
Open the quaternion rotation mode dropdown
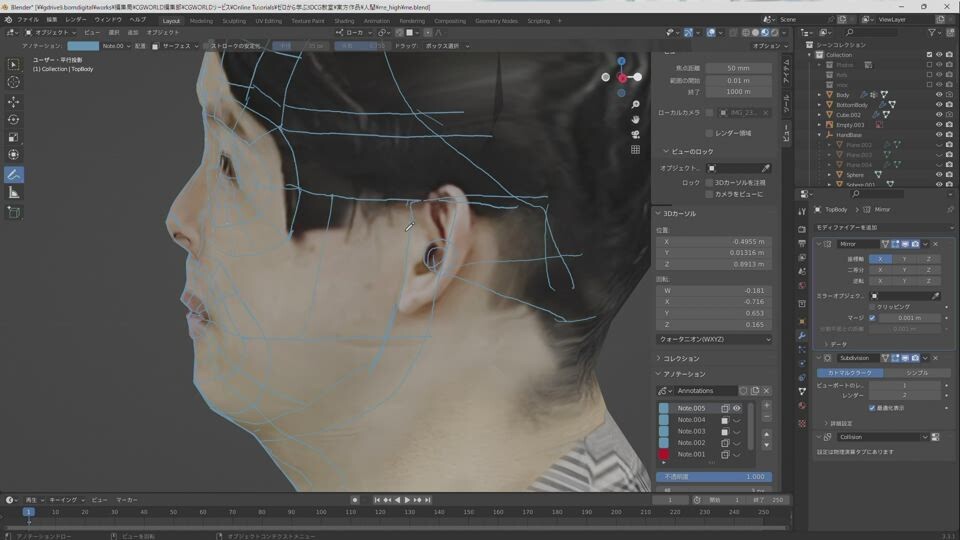[713, 339]
